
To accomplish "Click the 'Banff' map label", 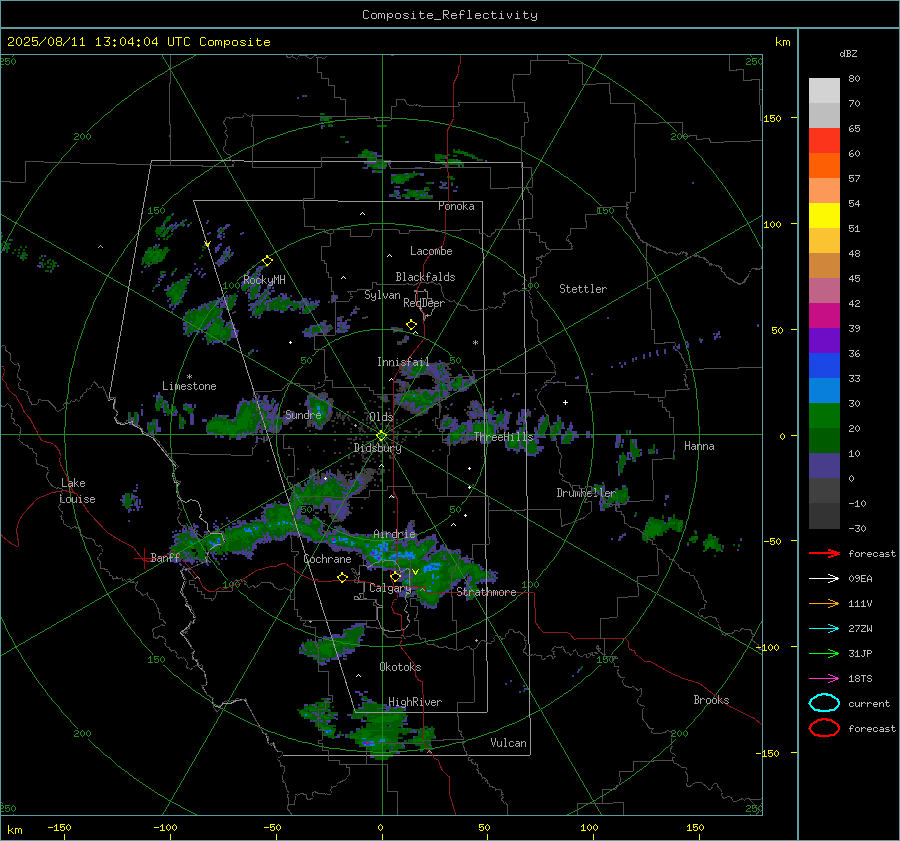I will pyautogui.click(x=165, y=557).
